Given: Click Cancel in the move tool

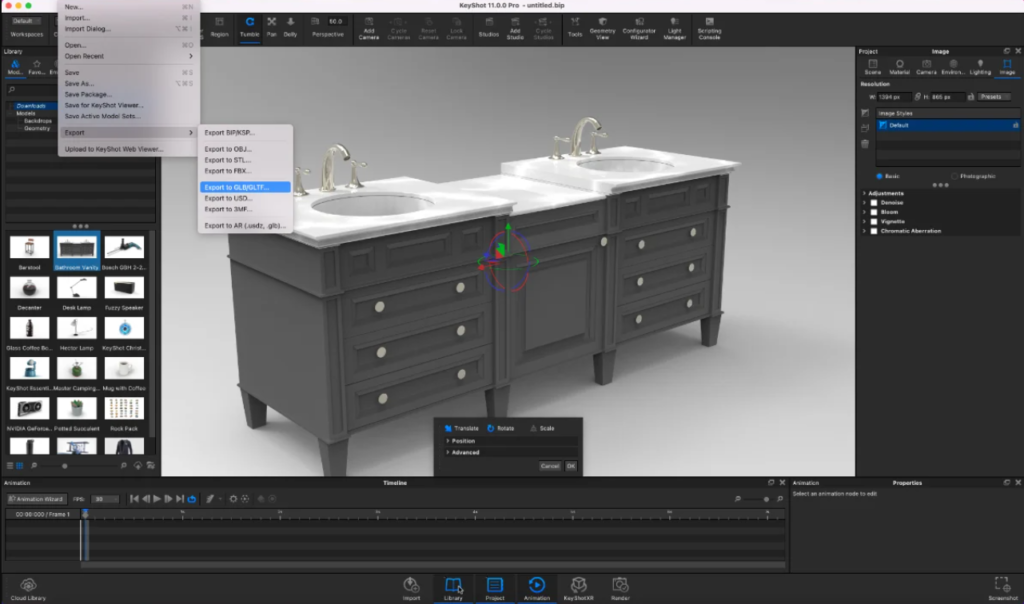Looking at the screenshot, I should [550, 466].
